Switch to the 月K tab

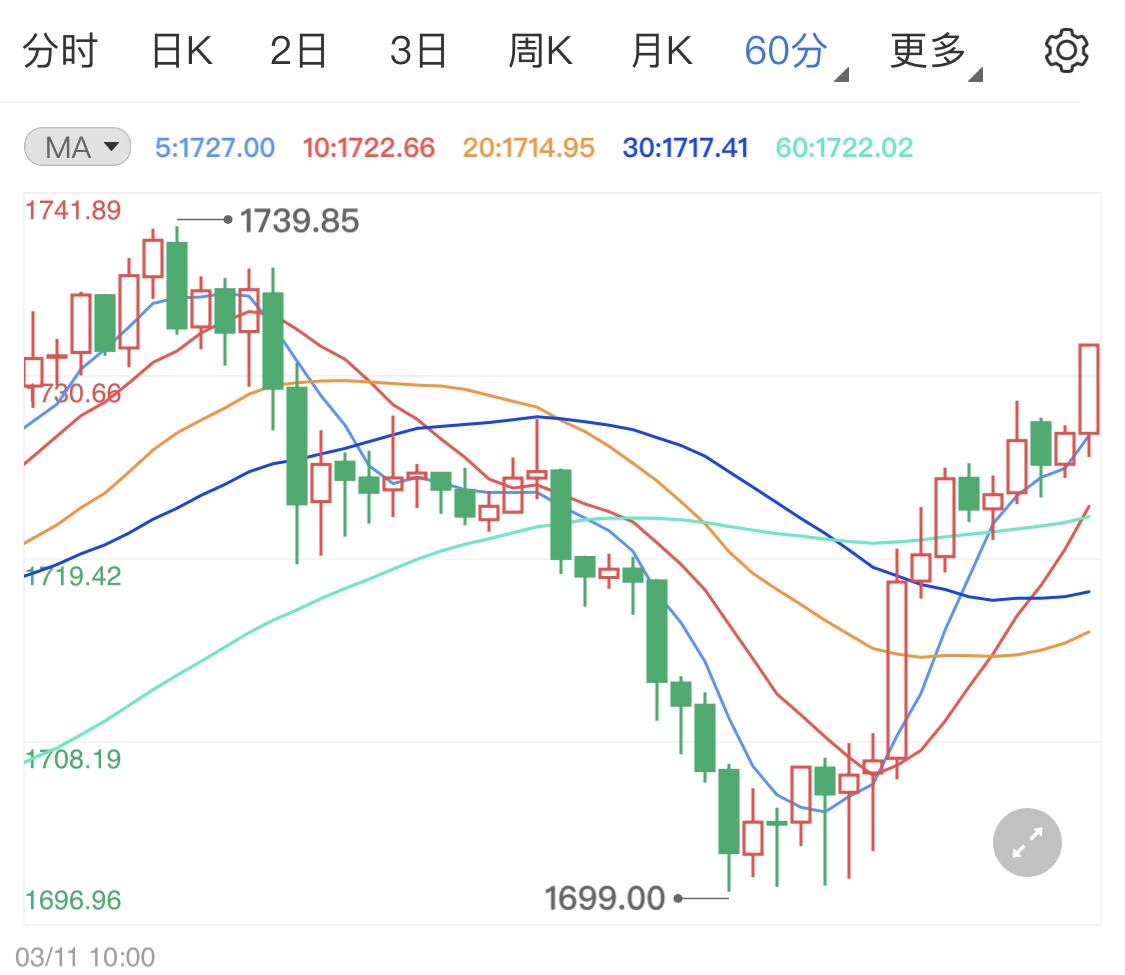662,51
